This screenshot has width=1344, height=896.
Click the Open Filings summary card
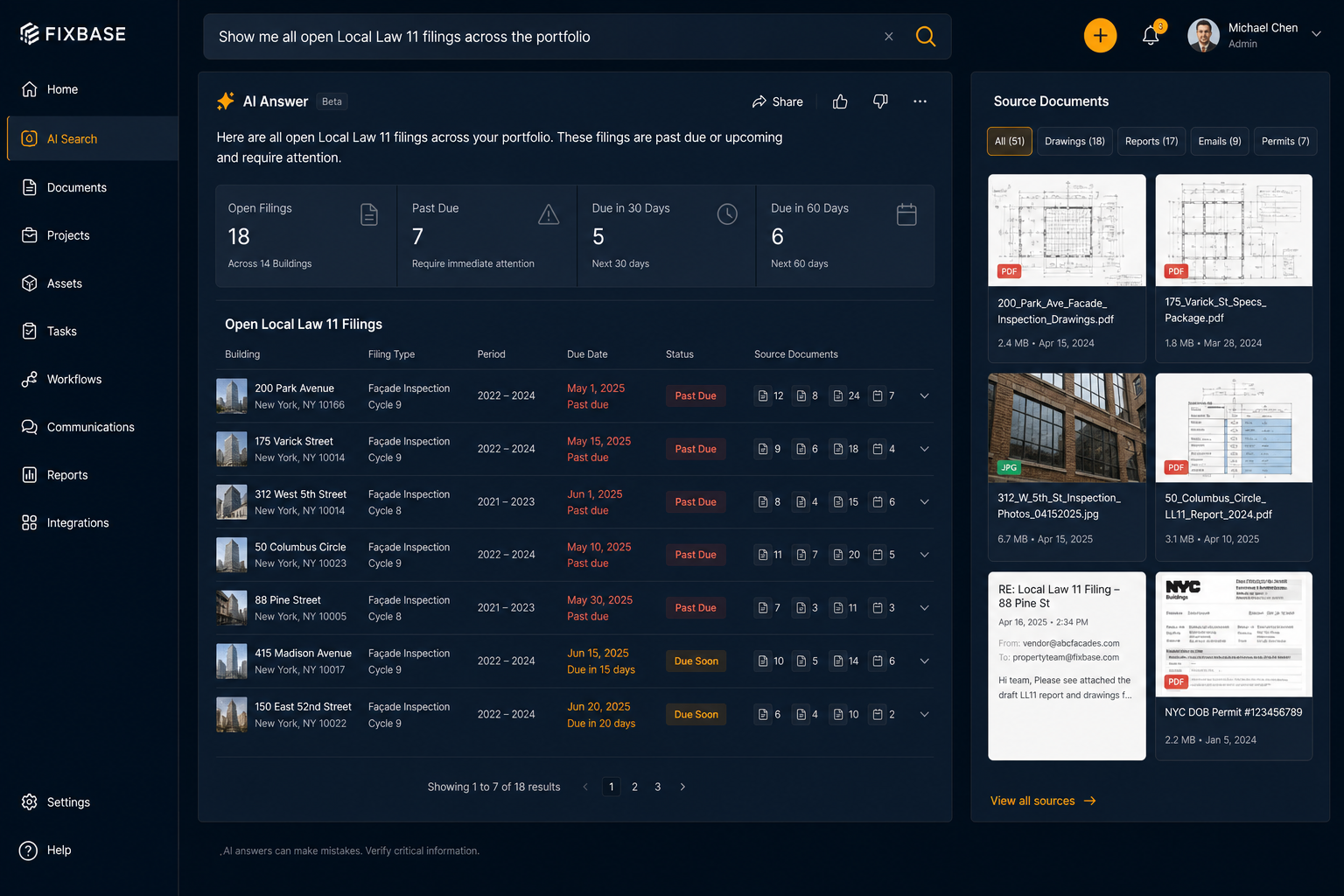click(x=306, y=236)
